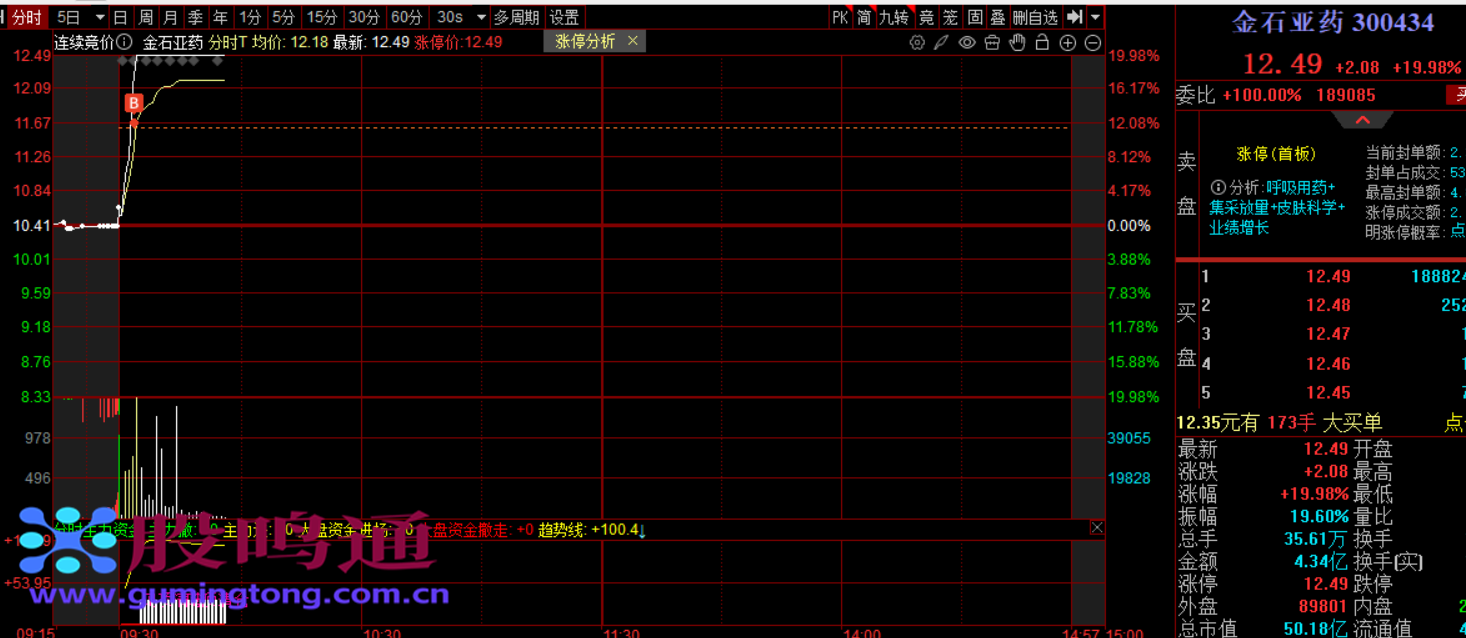Toggle the 九转 indicator button

point(894,17)
